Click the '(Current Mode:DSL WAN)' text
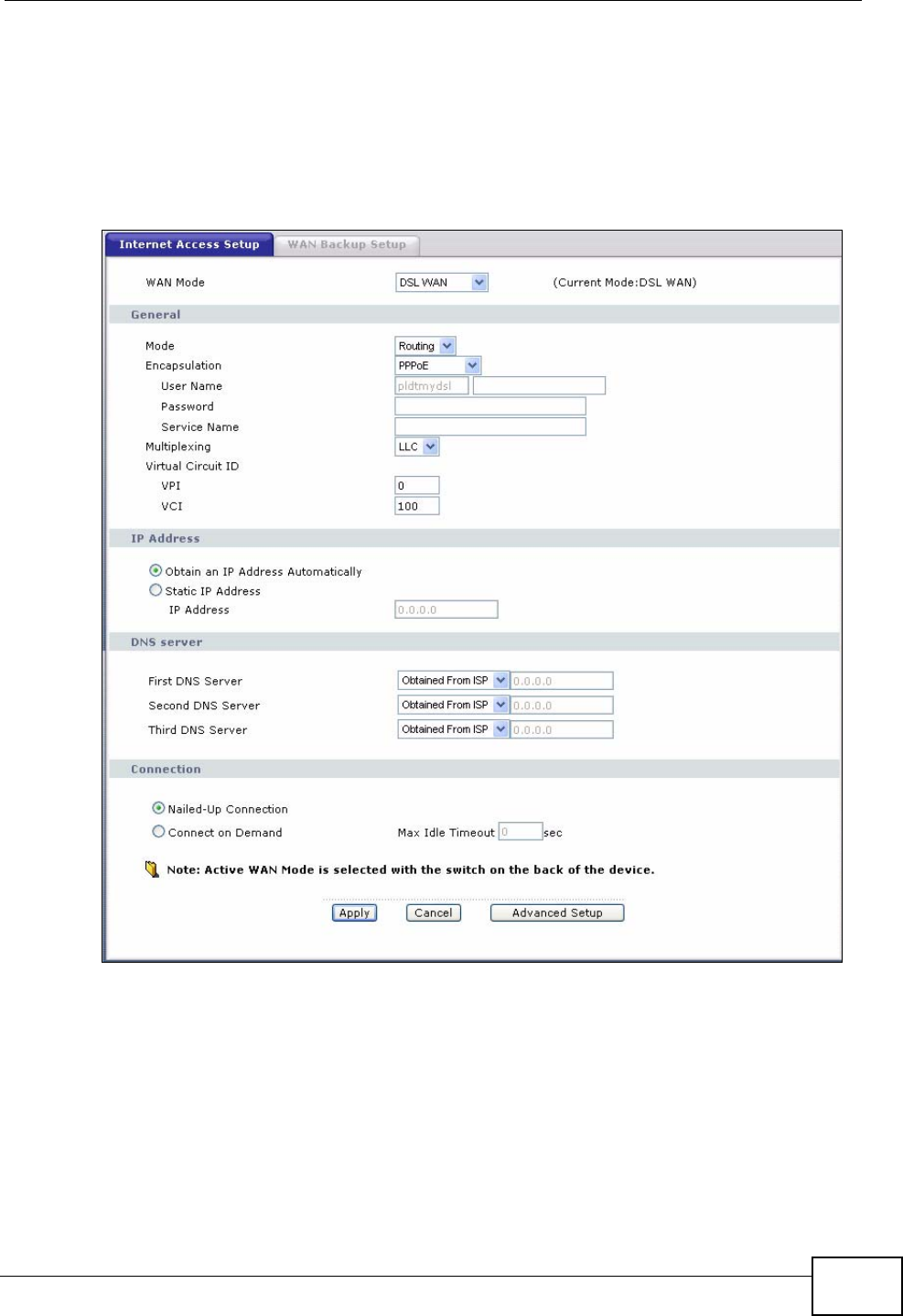 [x=625, y=283]
